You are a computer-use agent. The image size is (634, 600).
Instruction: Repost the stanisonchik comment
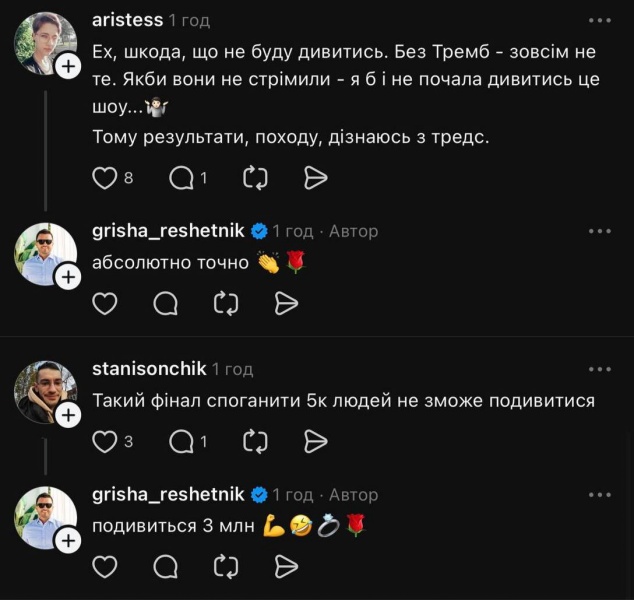coord(255,440)
